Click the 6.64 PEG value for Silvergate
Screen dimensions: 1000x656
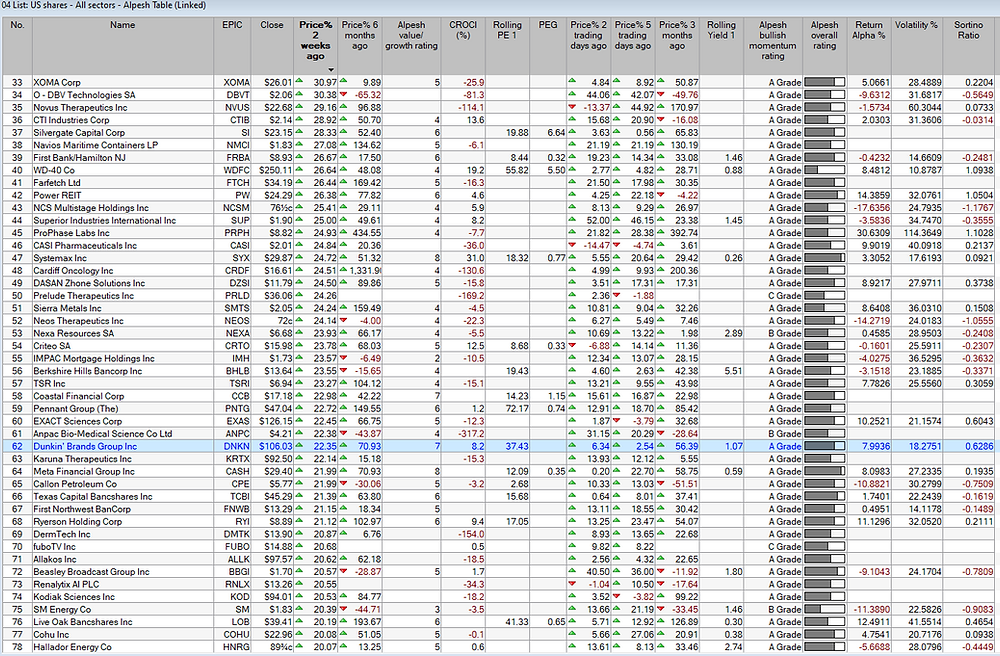[548, 133]
